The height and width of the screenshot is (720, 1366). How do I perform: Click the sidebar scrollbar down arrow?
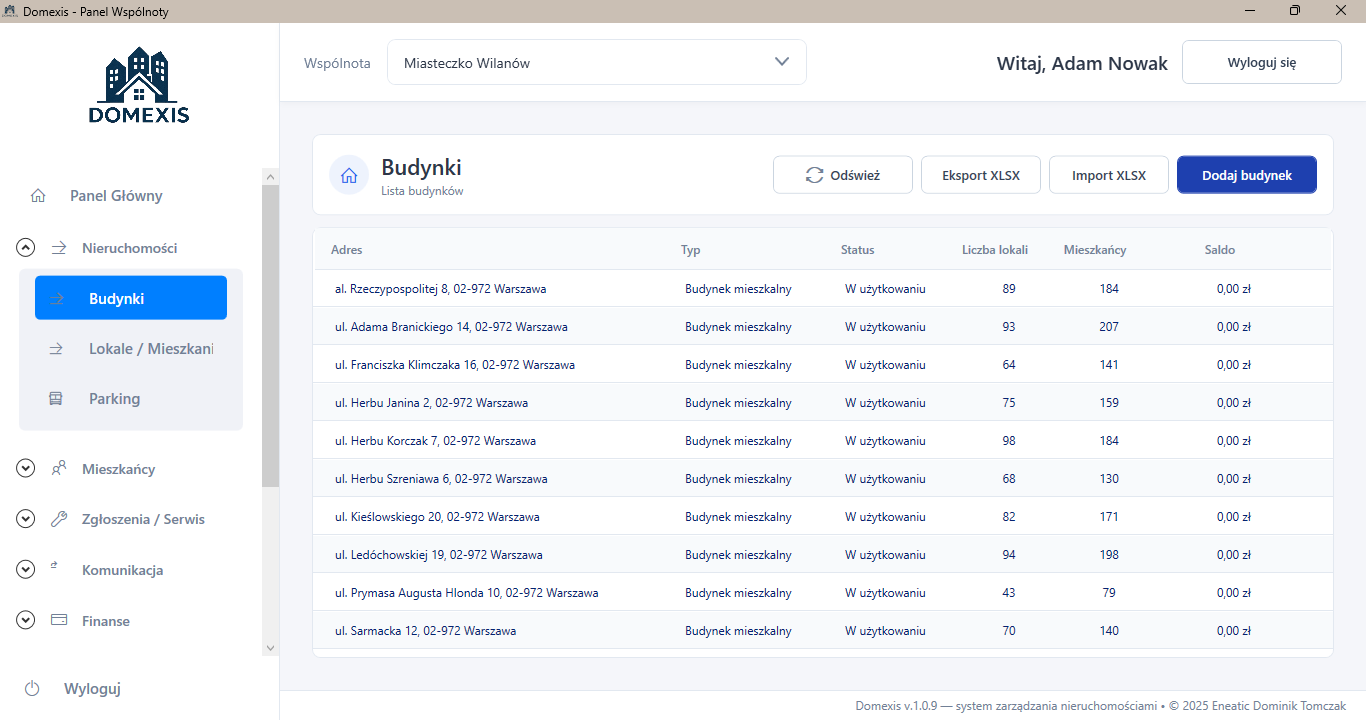click(270, 648)
